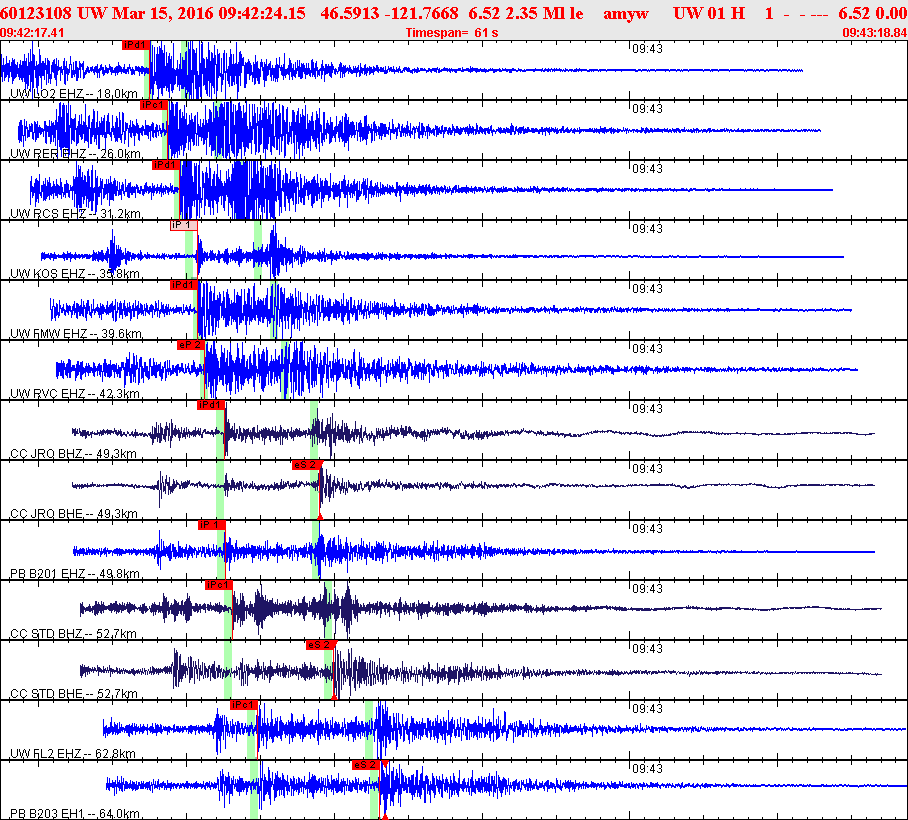The image size is (908, 820).
Task: Click the iPd1 flag on UW FMW trace
Action: coord(183,285)
